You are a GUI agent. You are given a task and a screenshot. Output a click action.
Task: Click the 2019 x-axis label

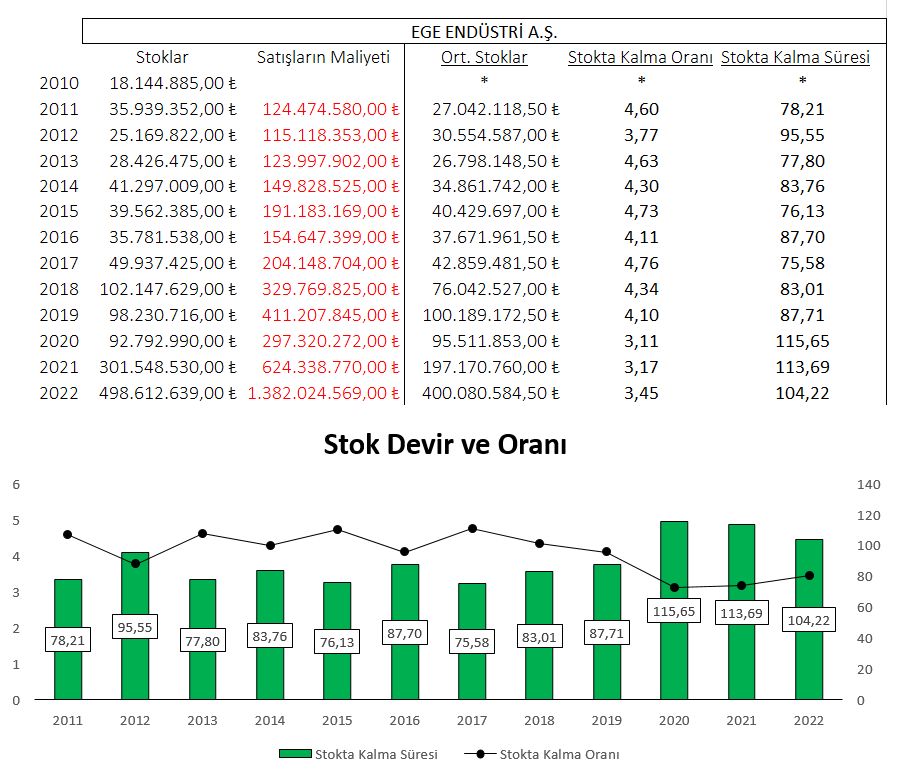click(x=607, y=720)
